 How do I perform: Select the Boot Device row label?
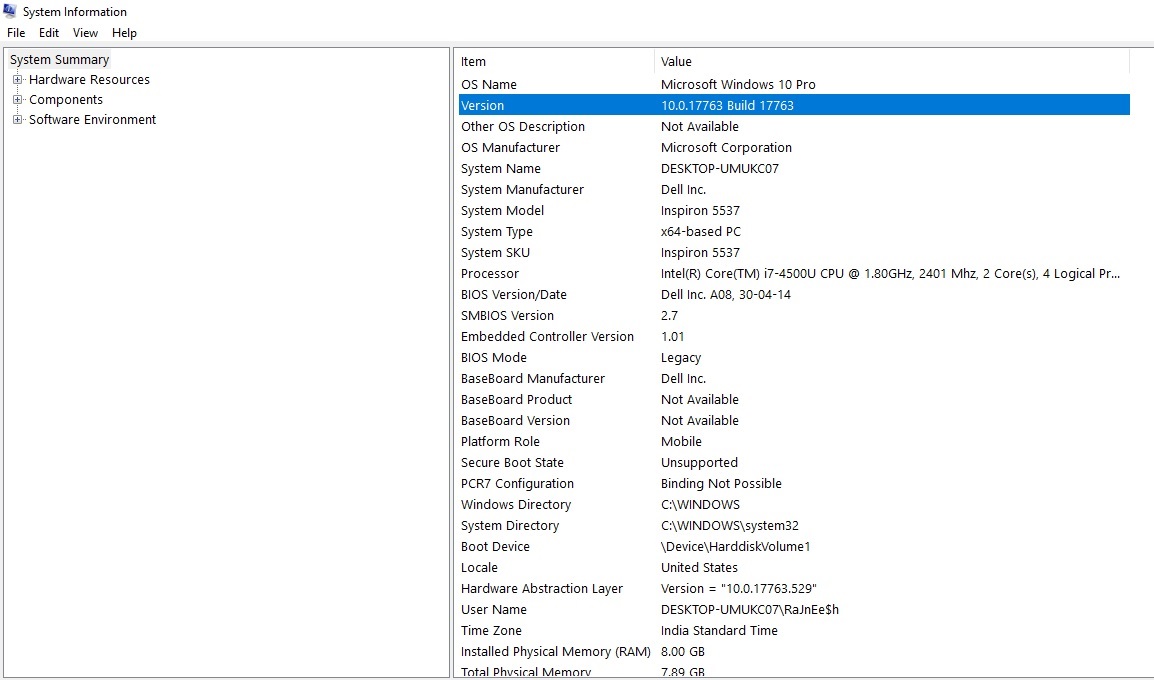coord(495,546)
